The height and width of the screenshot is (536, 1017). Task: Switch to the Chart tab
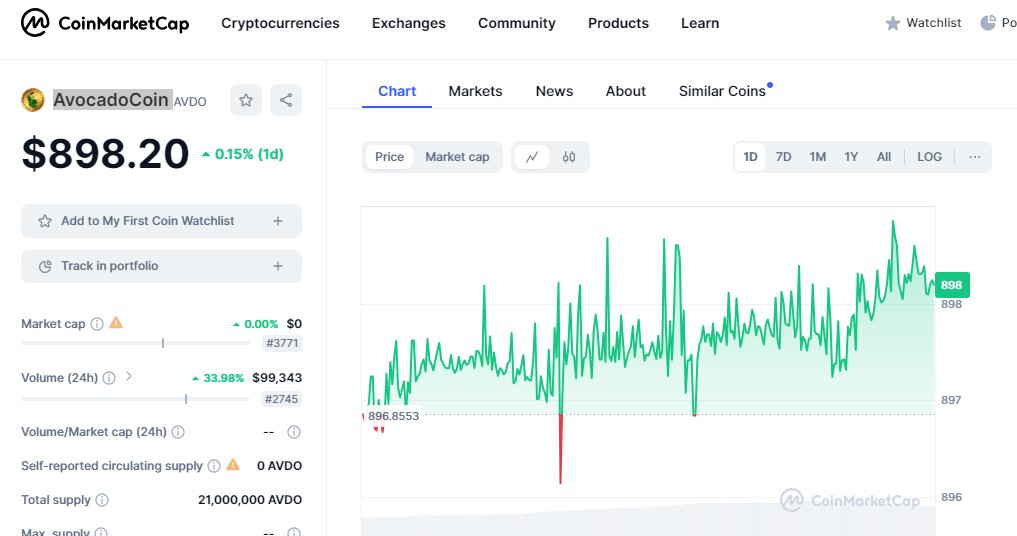click(397, 91)
